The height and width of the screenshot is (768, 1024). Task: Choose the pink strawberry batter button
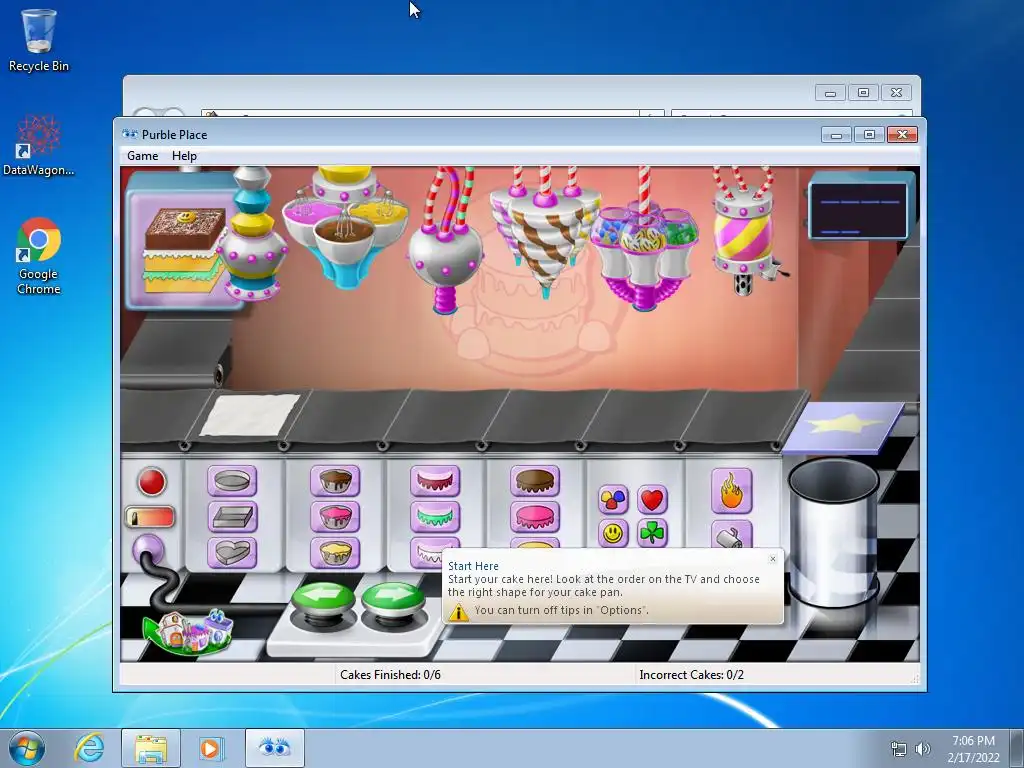(x=335, y=517)
